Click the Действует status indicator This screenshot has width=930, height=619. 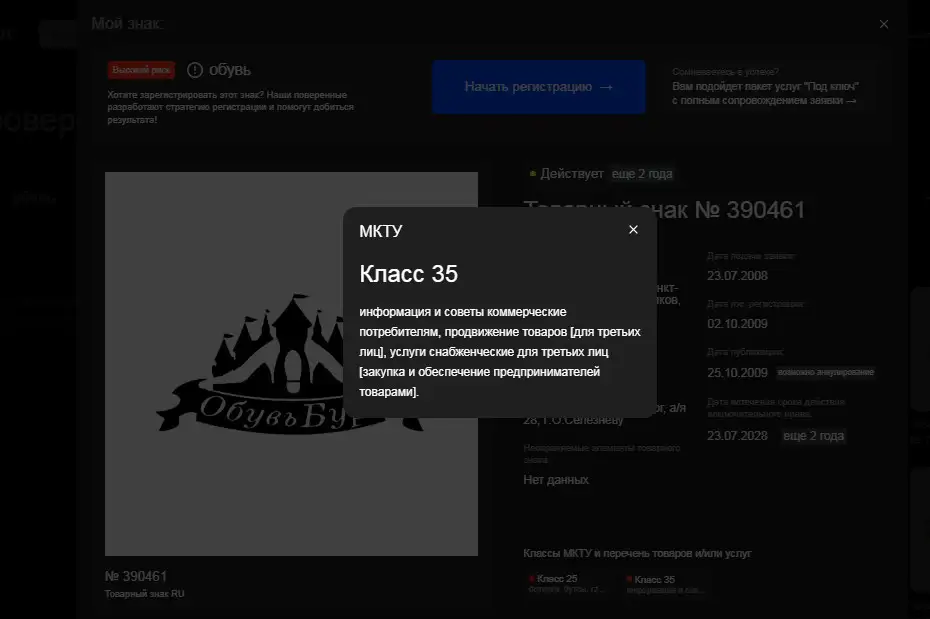[566, 174]
